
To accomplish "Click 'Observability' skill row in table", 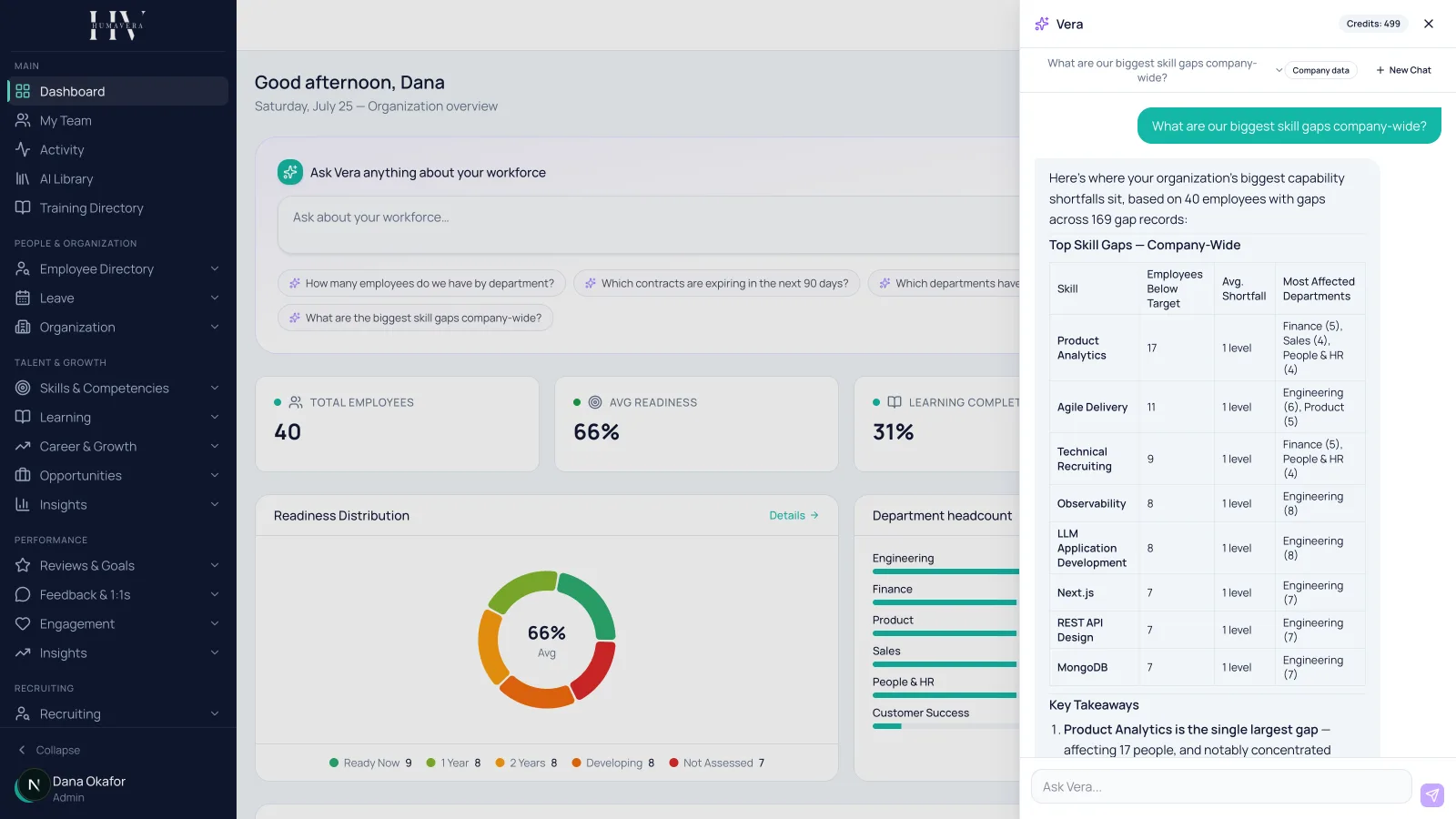I will tap(1208, 503).
